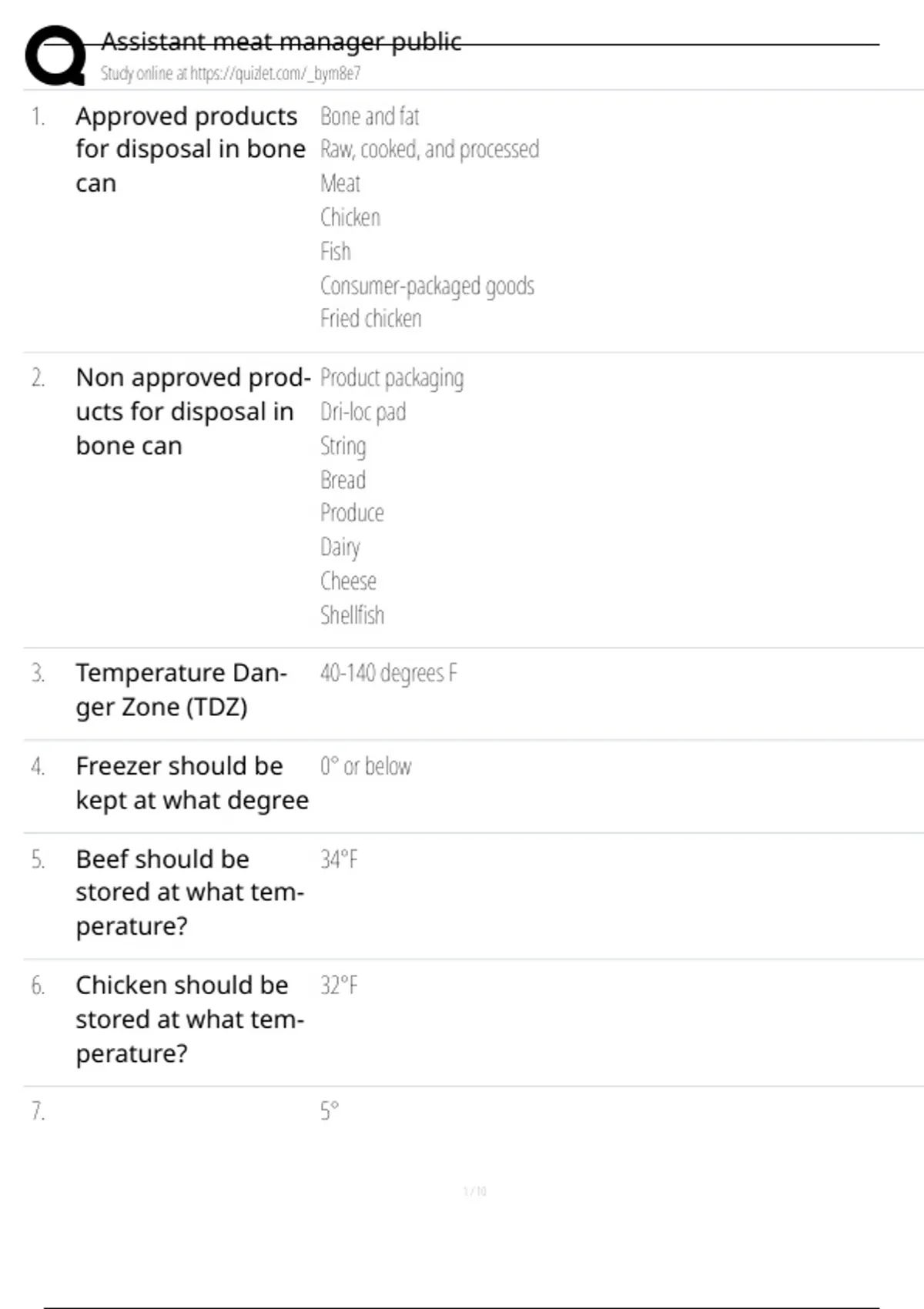Select term 'Temperature Danger Zone (TDZ)'

click(x=181, y=690)
